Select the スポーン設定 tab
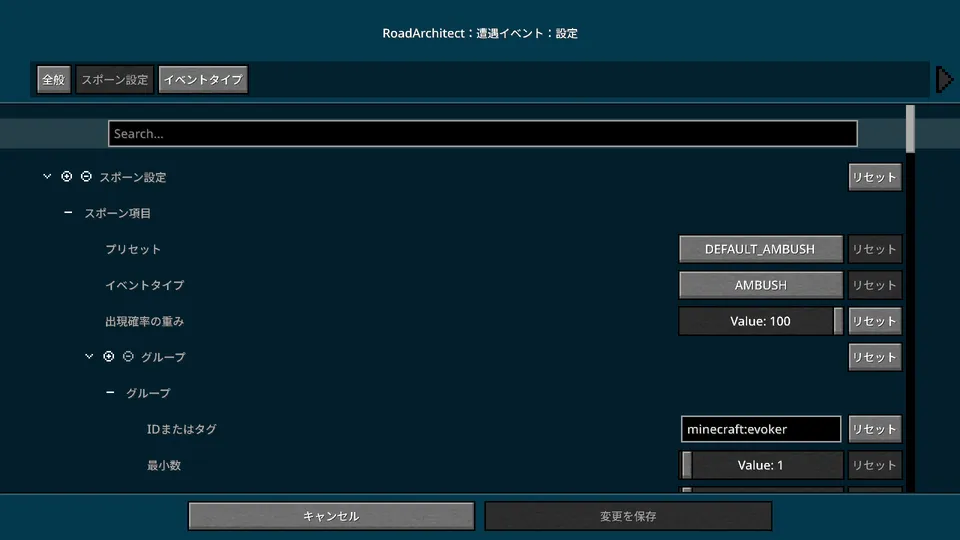This screenshot has width=960, height=540. [x=115, y=80]
